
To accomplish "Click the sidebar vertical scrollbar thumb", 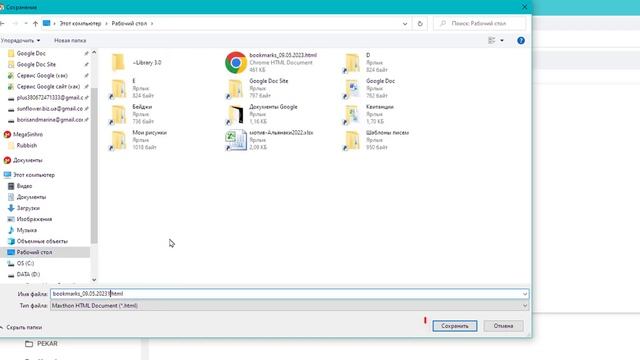I will (94, 165).
